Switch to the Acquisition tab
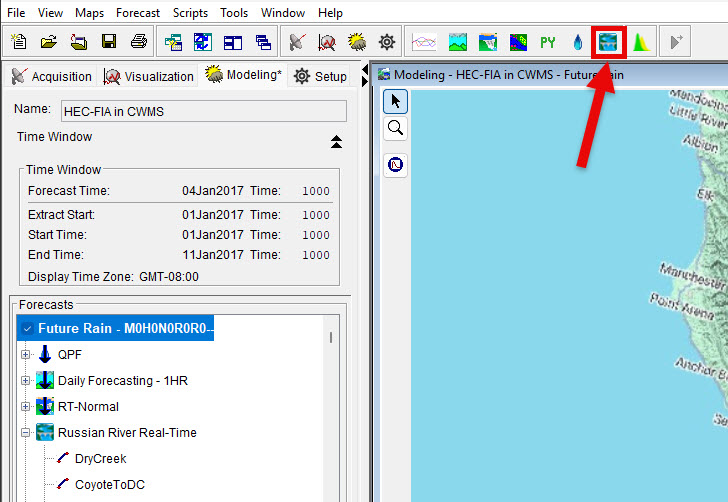728x502 pixels. coord(52,76)
